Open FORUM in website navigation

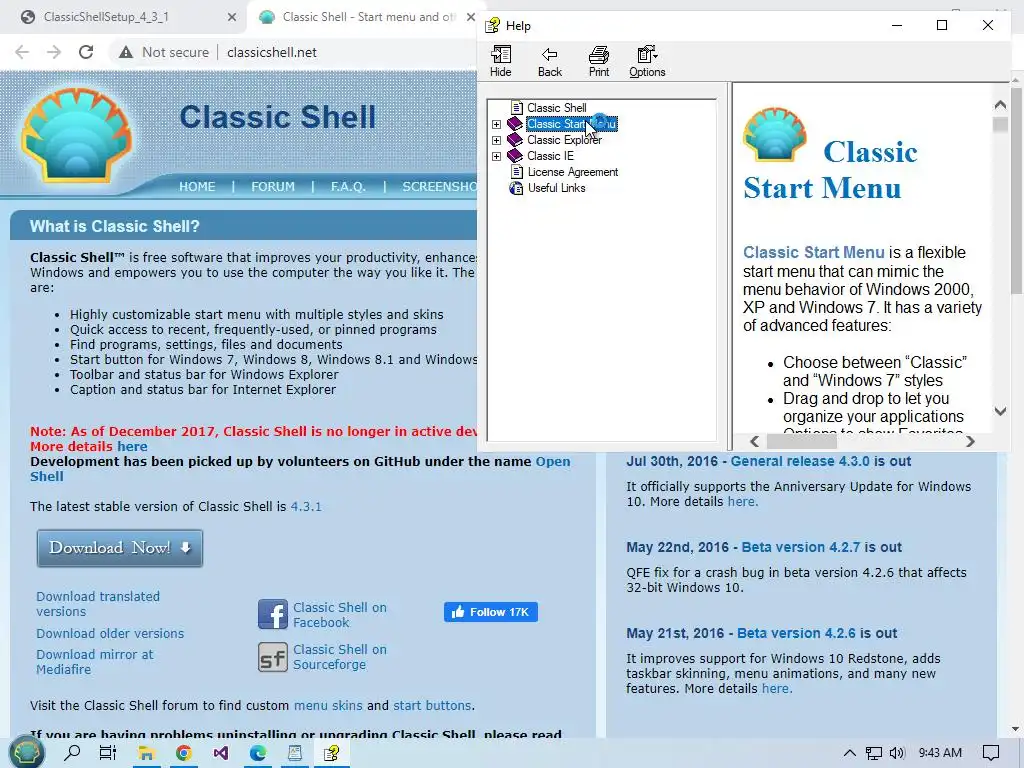(273, 187)
